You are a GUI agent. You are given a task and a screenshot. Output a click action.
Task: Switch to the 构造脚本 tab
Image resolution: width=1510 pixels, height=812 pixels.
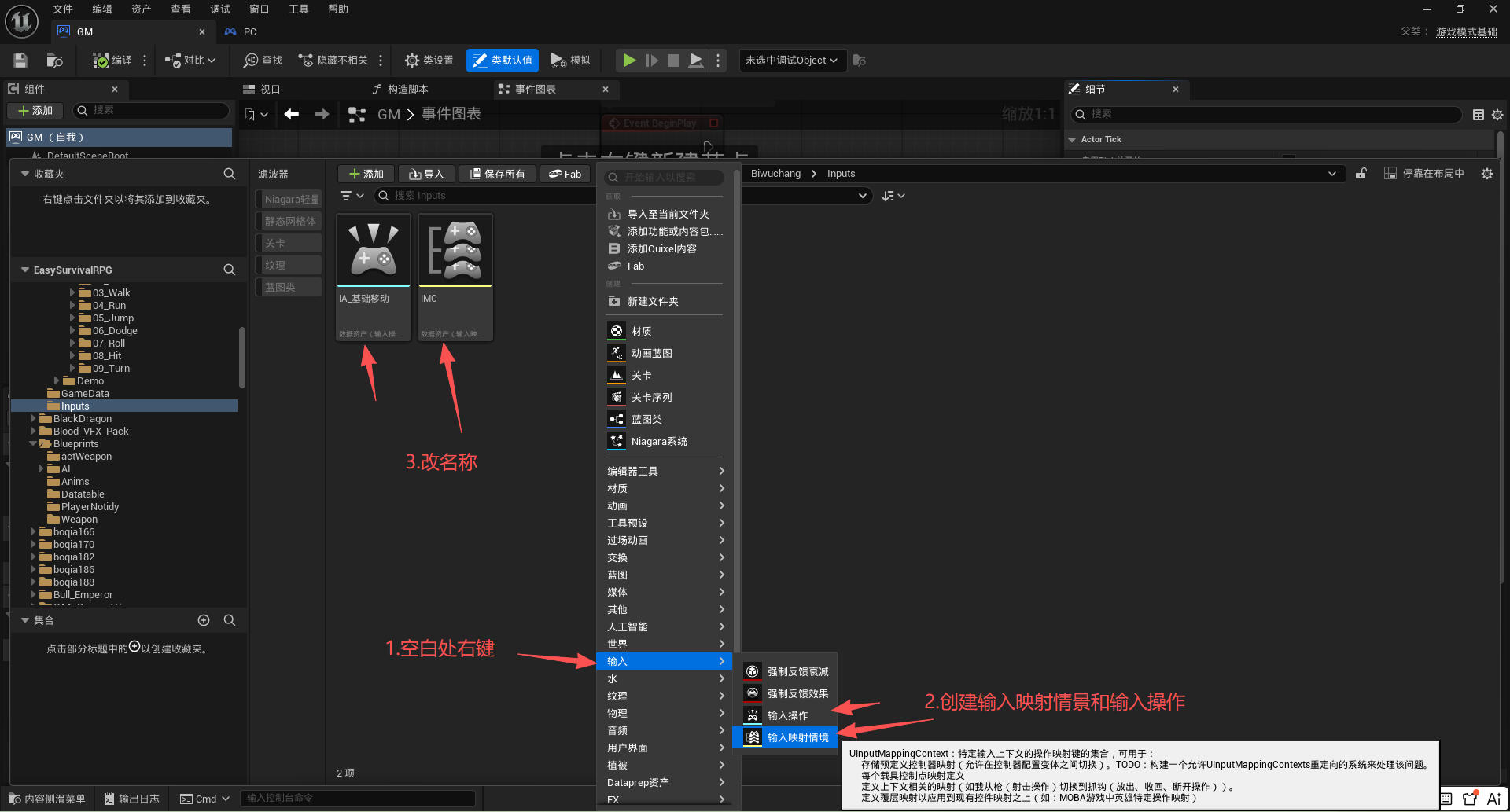coord(401,89)
